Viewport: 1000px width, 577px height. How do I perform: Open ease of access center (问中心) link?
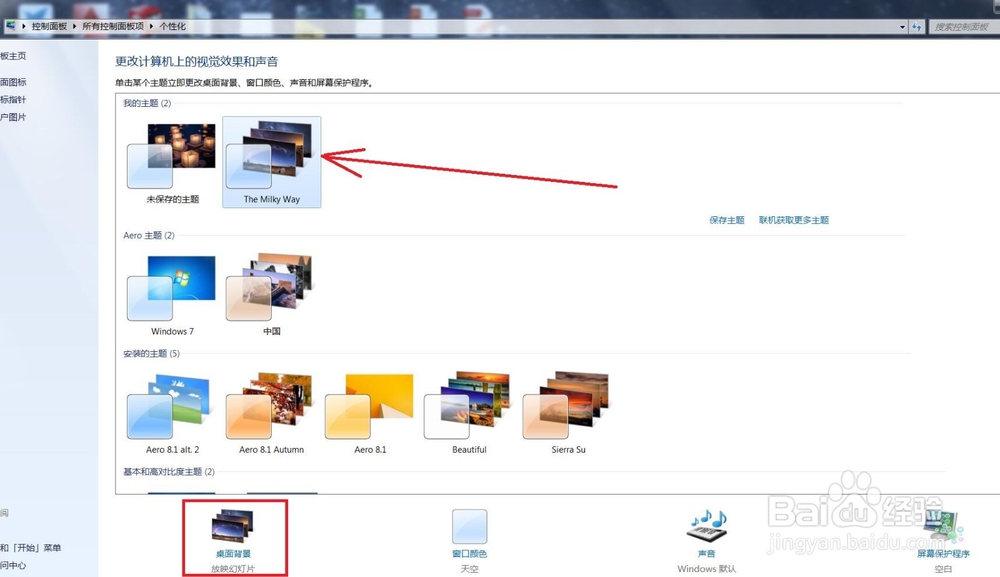click(x=13, y=565)
